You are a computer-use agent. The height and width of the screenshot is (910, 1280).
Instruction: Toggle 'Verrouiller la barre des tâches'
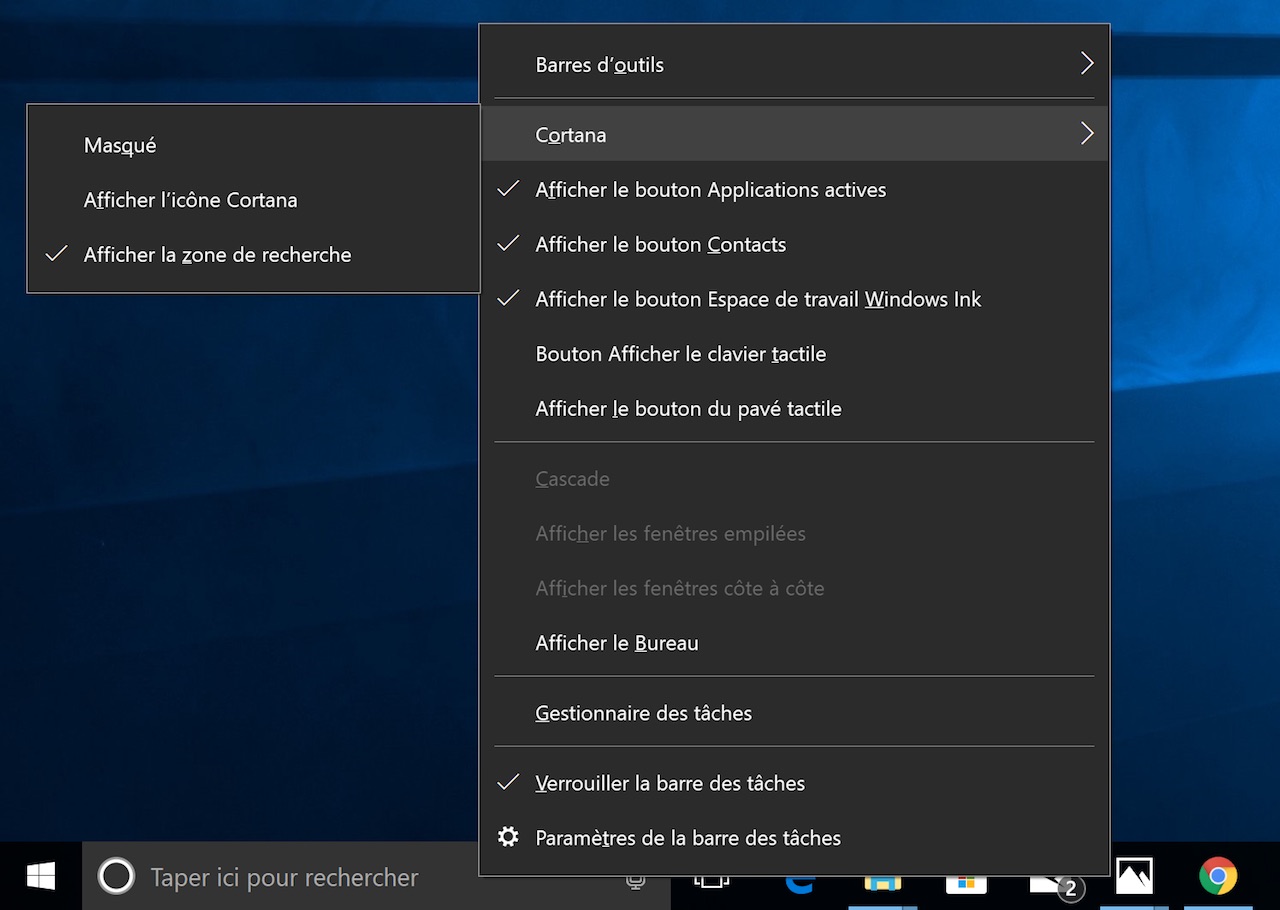[x=795, y=783]
